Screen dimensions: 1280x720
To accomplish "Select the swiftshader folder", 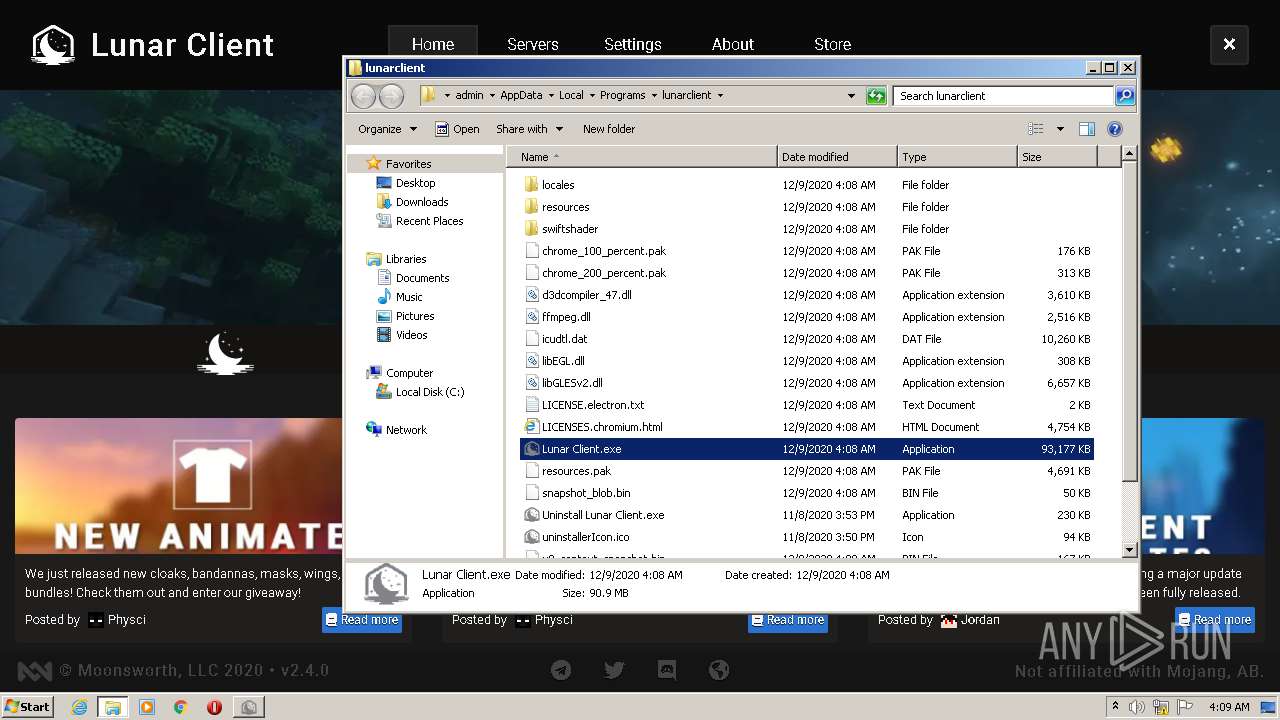I will 569,229.
